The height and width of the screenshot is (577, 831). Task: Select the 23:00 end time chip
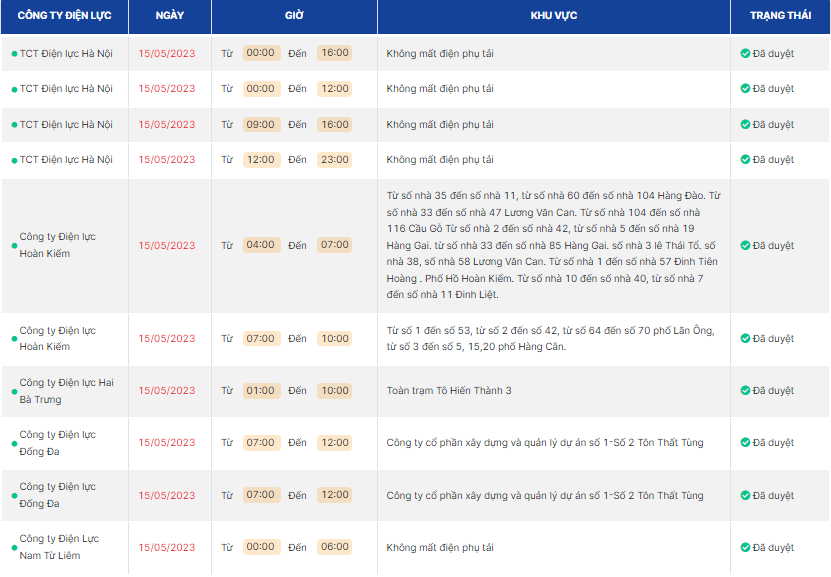334,159
